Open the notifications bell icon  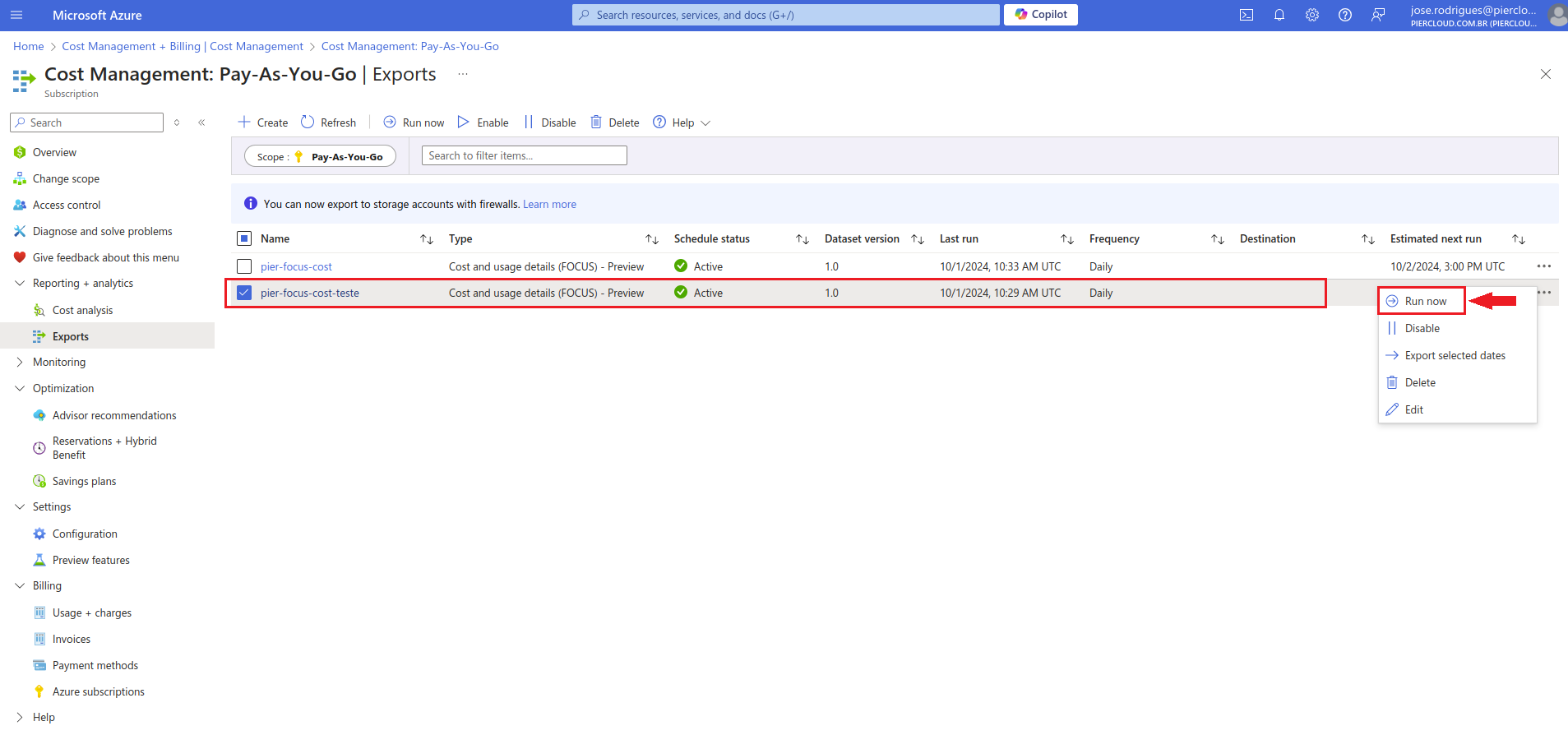click(x=1279, y=15)
